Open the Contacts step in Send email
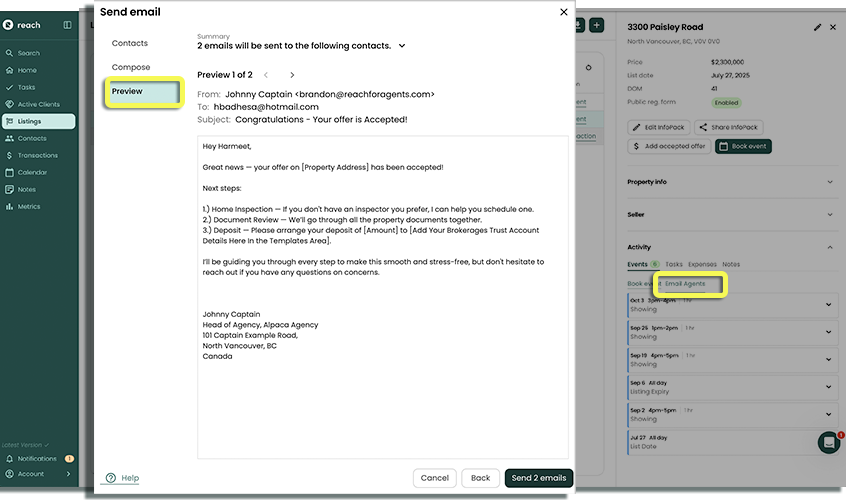Viewport: 846px width, 500px height. pos(130,43)
